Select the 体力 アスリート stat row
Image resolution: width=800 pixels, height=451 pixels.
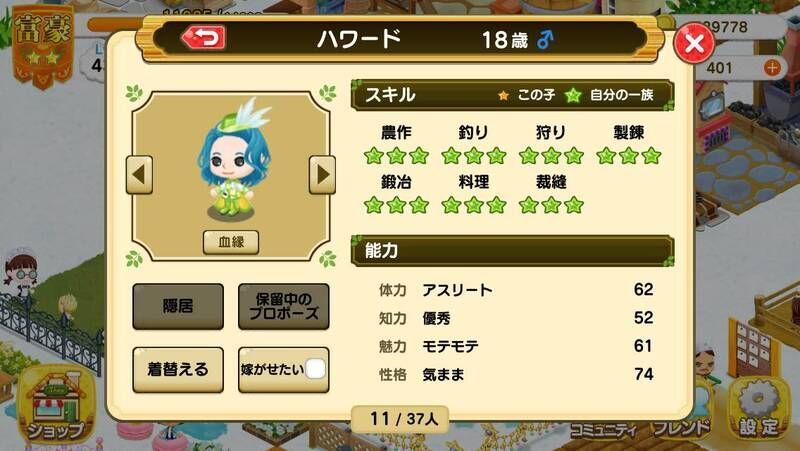tap(515, 290)
